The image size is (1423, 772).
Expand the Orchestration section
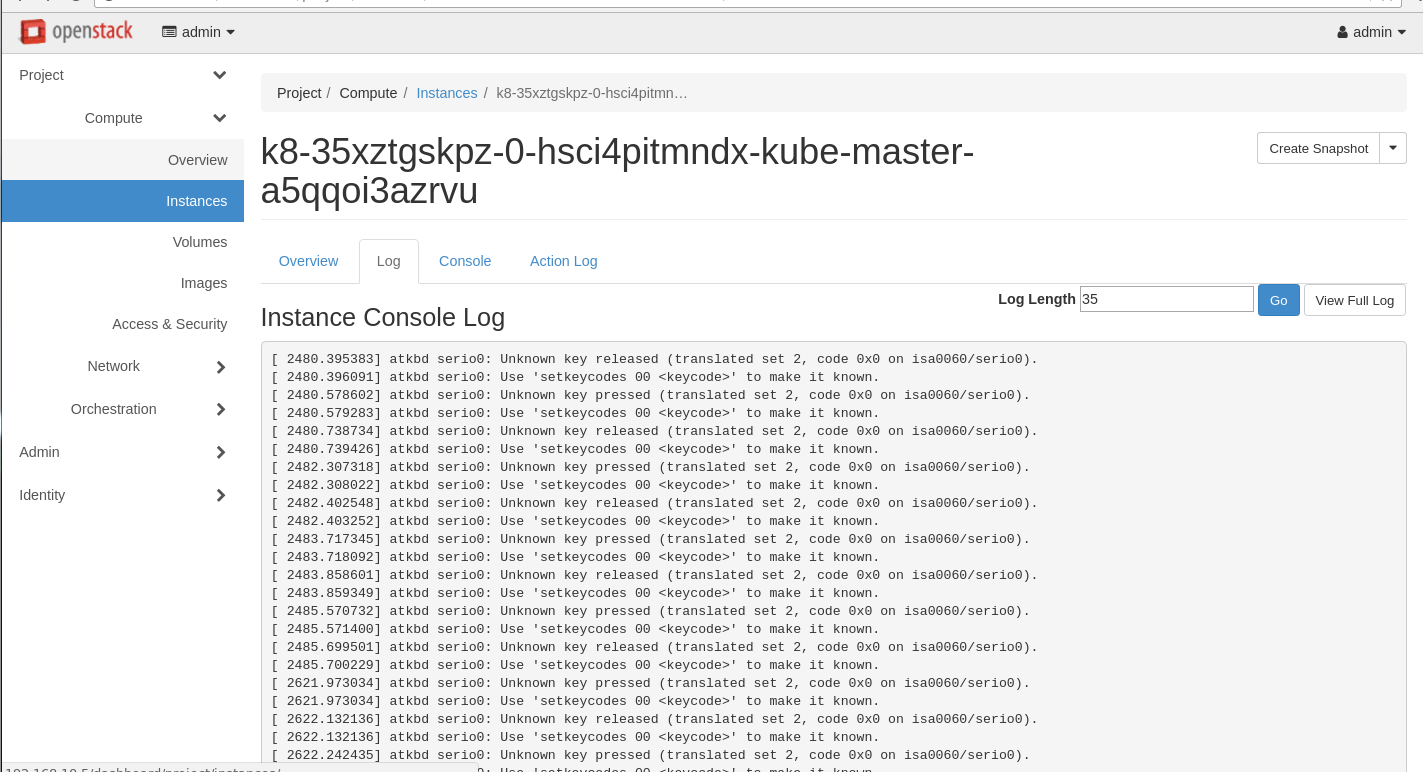point(122,409)
